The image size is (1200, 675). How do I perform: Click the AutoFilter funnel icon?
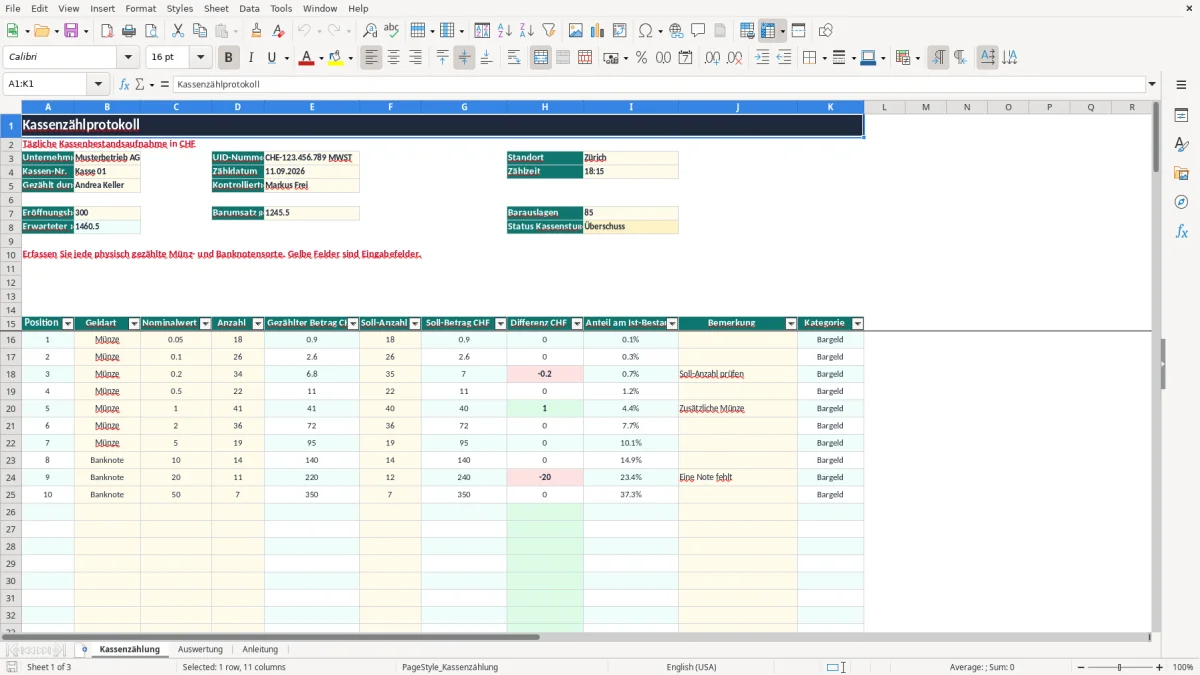tap(548, 31)
